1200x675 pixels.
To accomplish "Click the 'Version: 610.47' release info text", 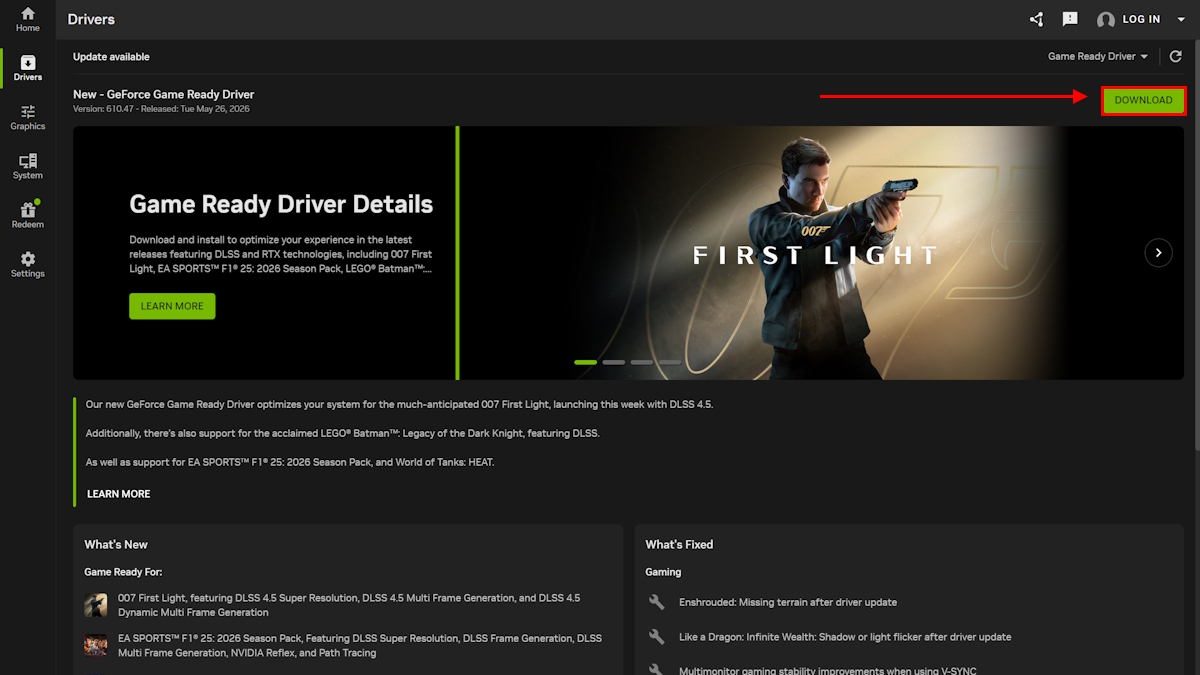I will pos(161,109).
